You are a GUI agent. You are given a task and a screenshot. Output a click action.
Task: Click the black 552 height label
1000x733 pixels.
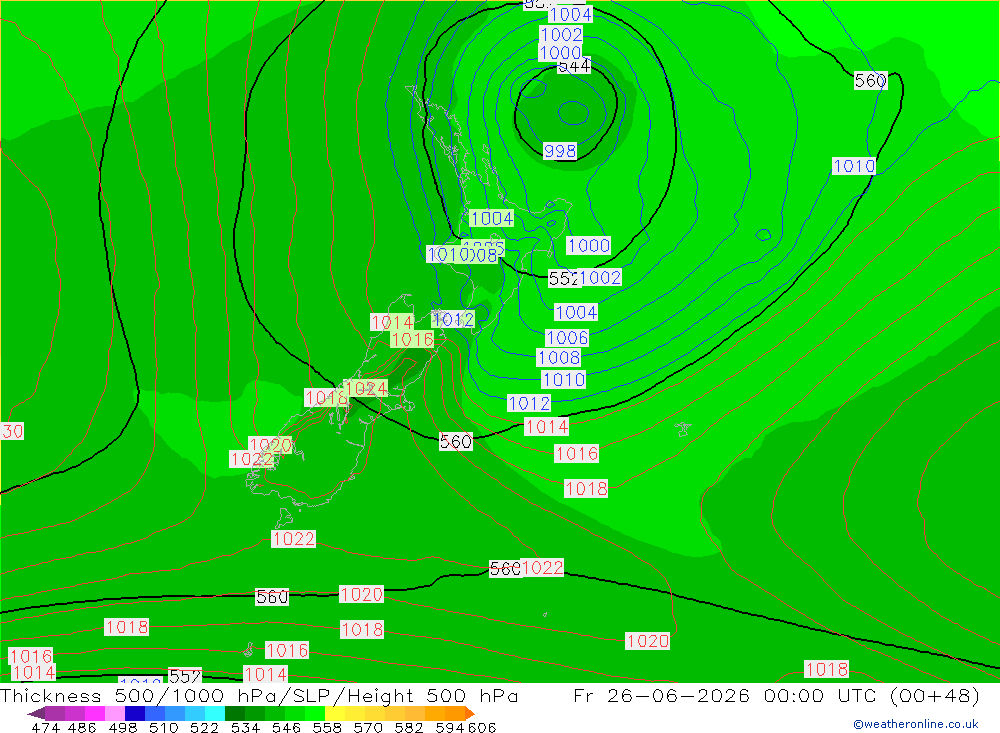point(564,278)
